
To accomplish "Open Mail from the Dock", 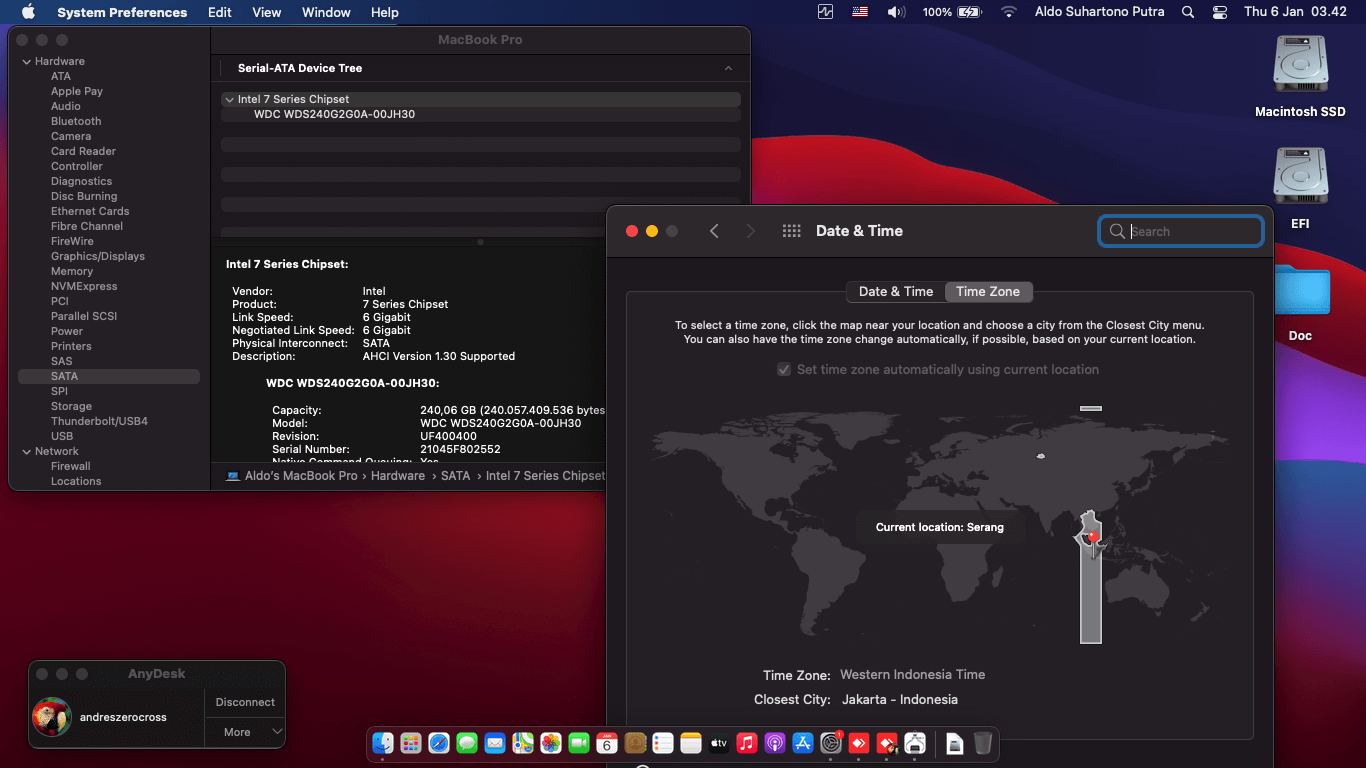I will (495, 743).
